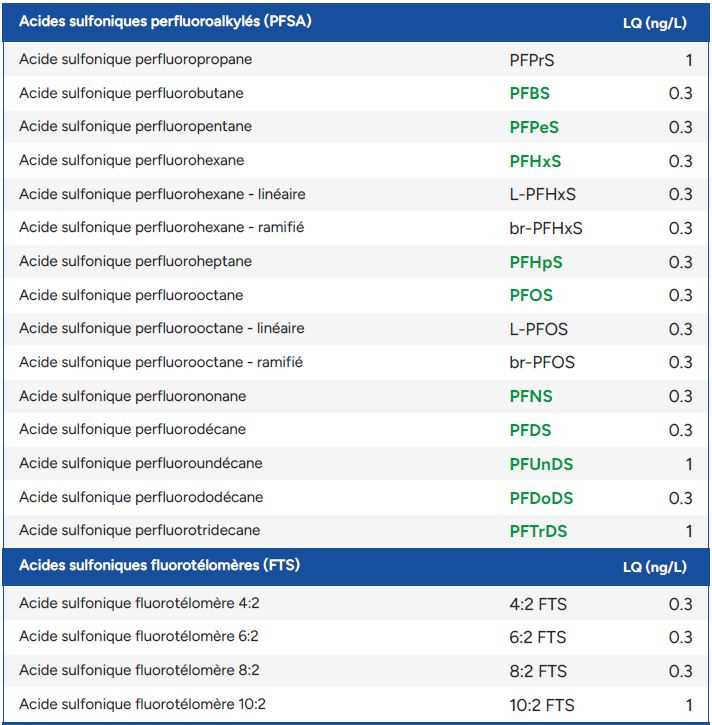Click abbreviation 6:2 FTS
Screen dimensions: 712x725
[x=538, y=638]
